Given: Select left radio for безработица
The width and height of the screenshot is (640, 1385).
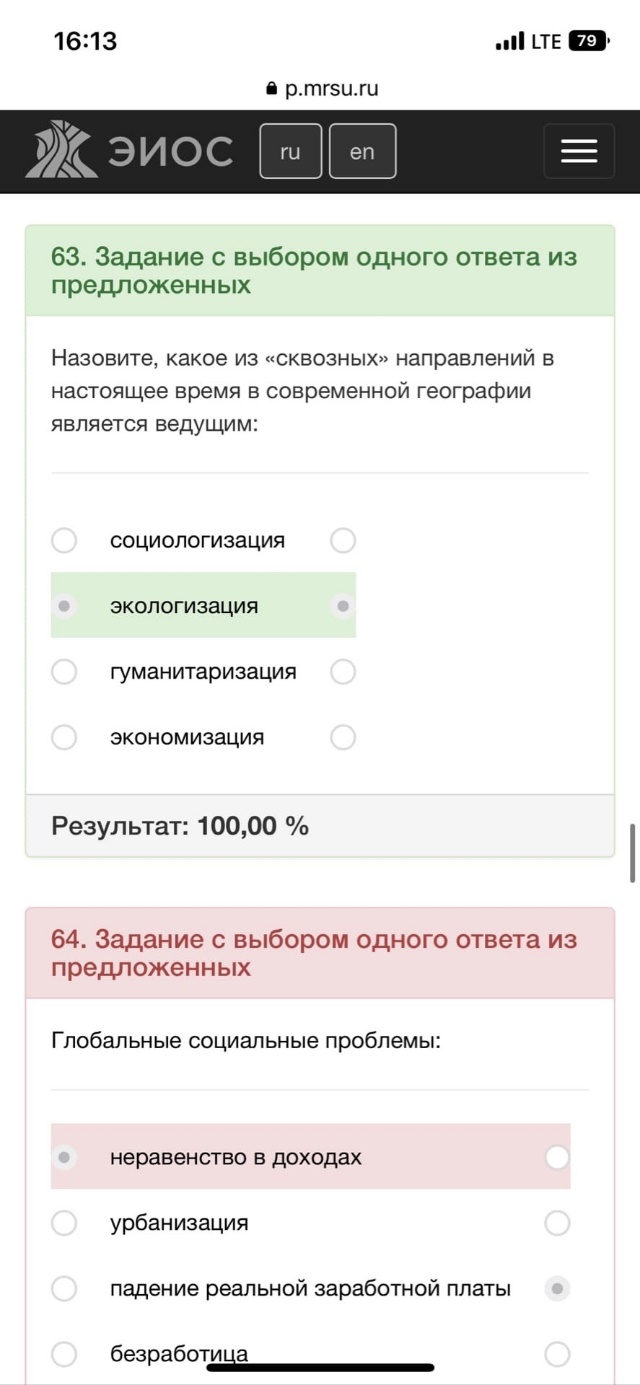Looking at the screenshot, I should pos(64,1354).
